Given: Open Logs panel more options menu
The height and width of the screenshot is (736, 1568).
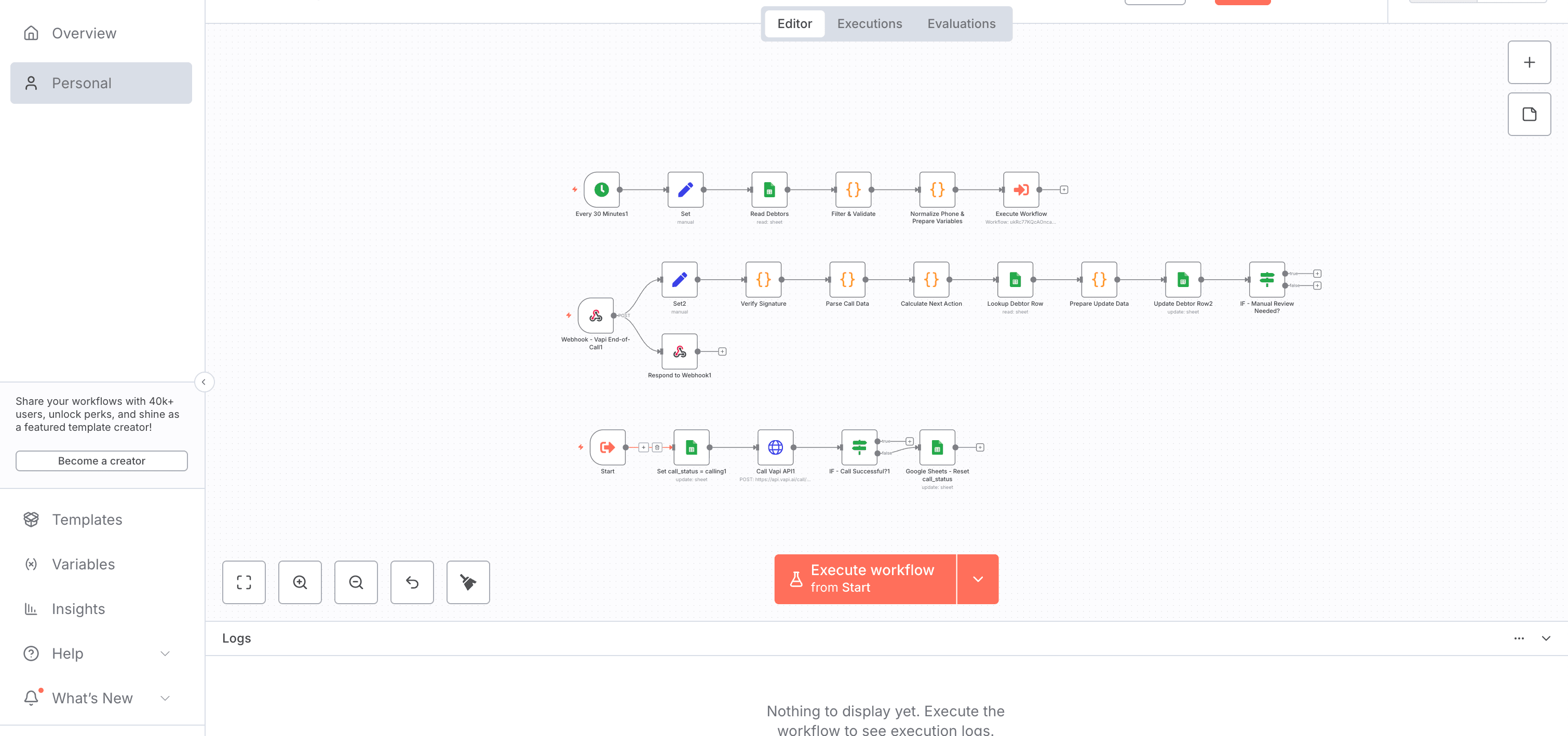Looking at the screenshot, I should pos(1519,638).
